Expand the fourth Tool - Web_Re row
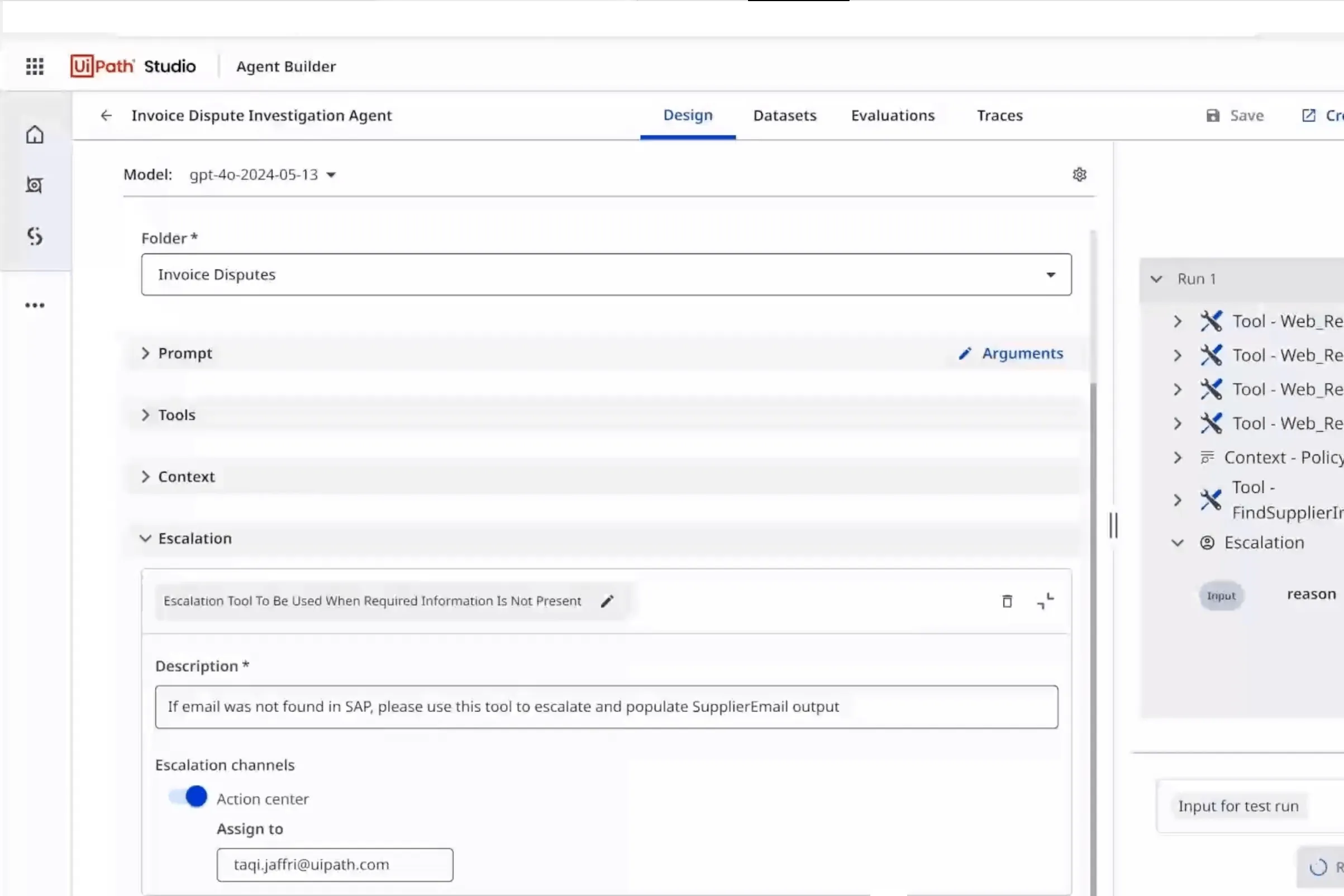The width and height of the screenshot is (1344, 896). click(1177, 423)
